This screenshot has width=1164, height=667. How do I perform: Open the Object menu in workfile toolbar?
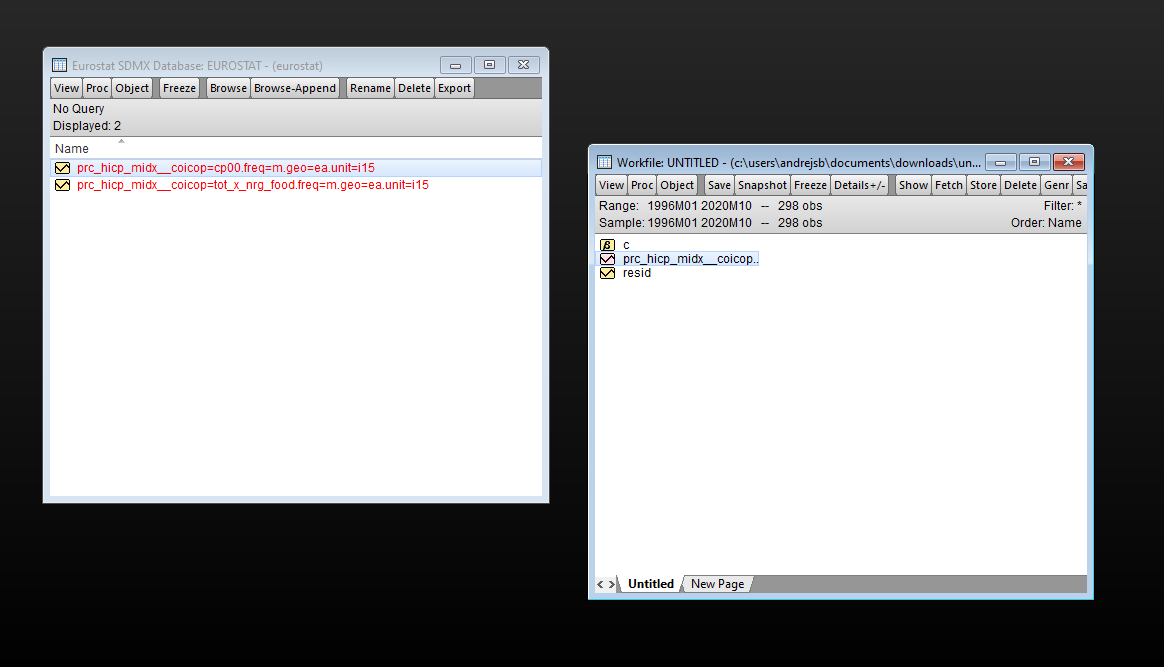pyautogui.click(x=677, y=185)
